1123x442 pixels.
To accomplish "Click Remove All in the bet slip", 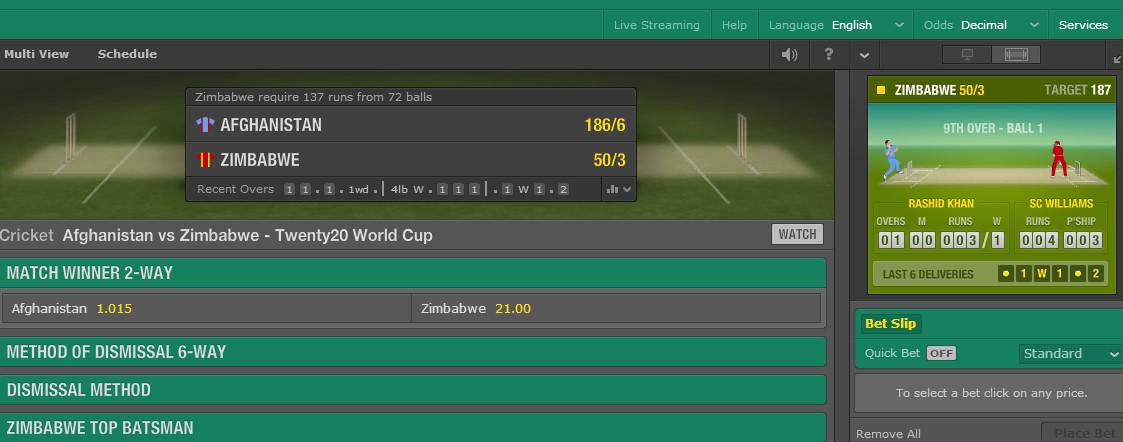I will click(x=888, y=434).
